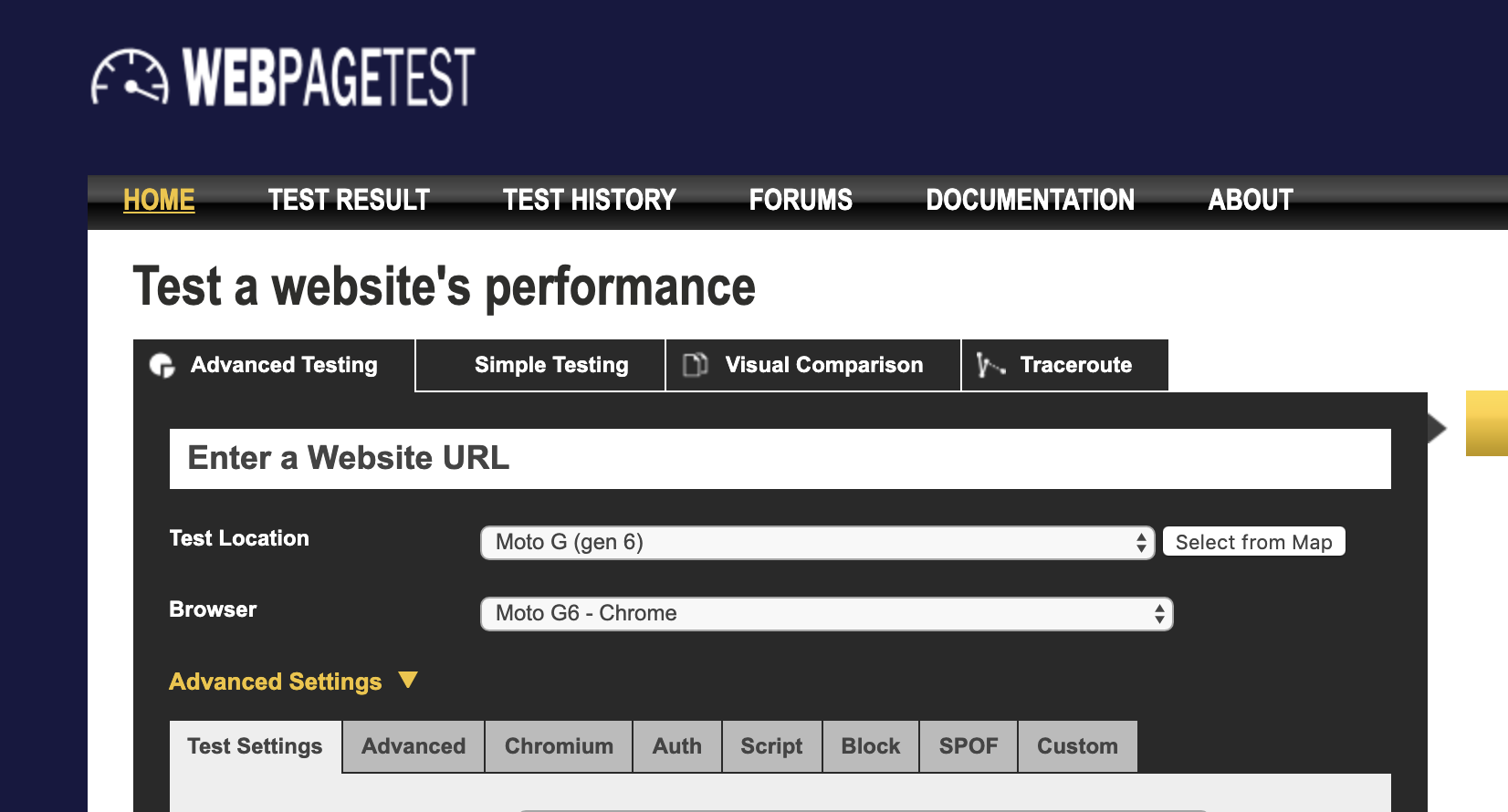The image size is (1508, 812).
Task: Click the yellow Advanced Settings triangle
Action: 408,681
